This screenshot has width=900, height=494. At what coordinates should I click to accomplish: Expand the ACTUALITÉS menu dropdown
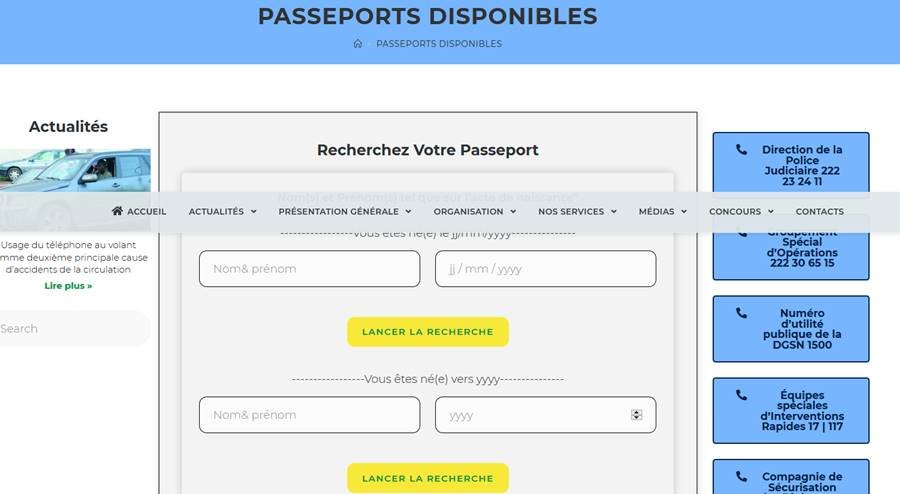point(222,211)
